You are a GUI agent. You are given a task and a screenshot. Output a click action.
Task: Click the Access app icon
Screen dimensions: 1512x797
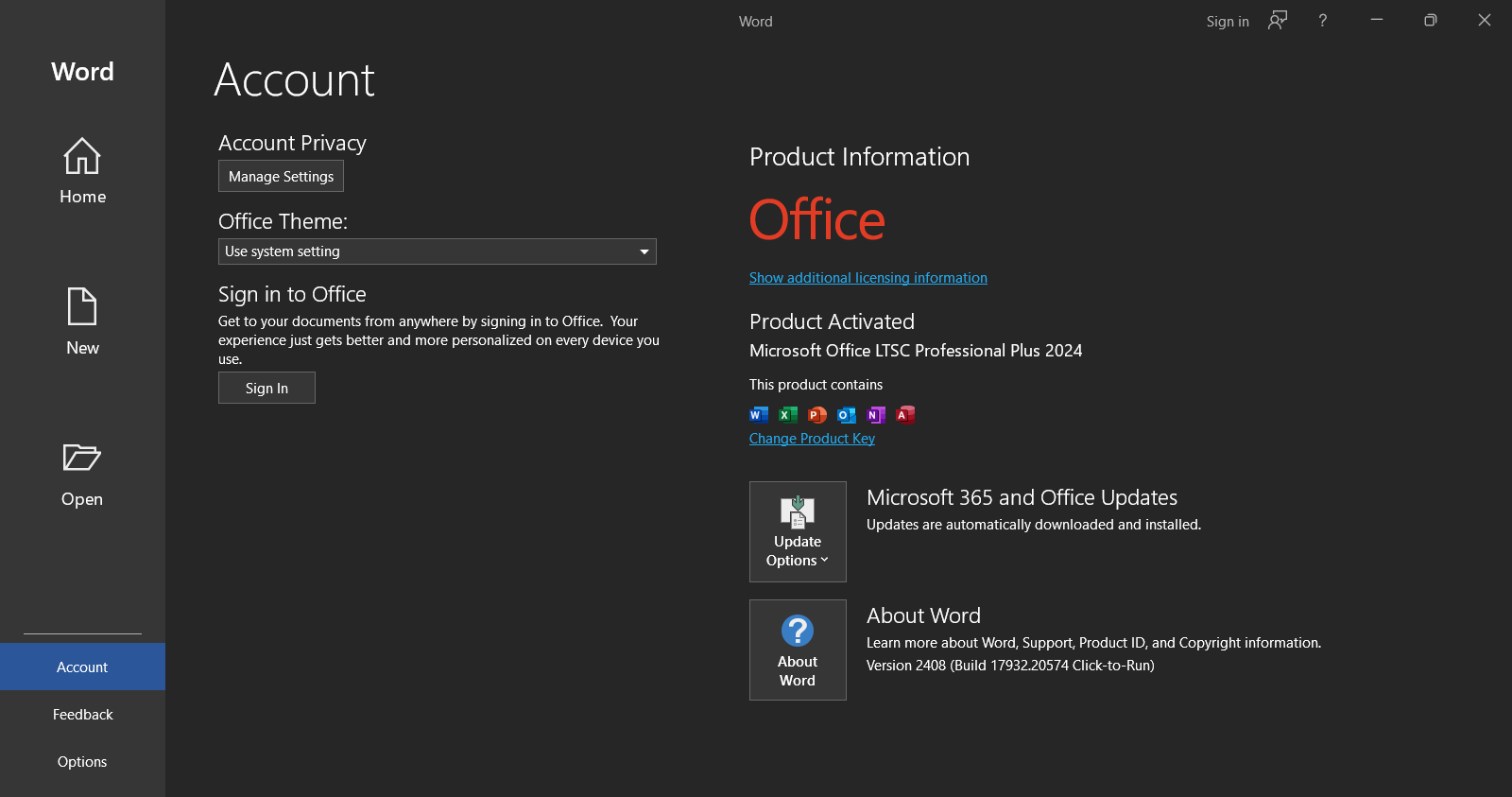point(905,414)
